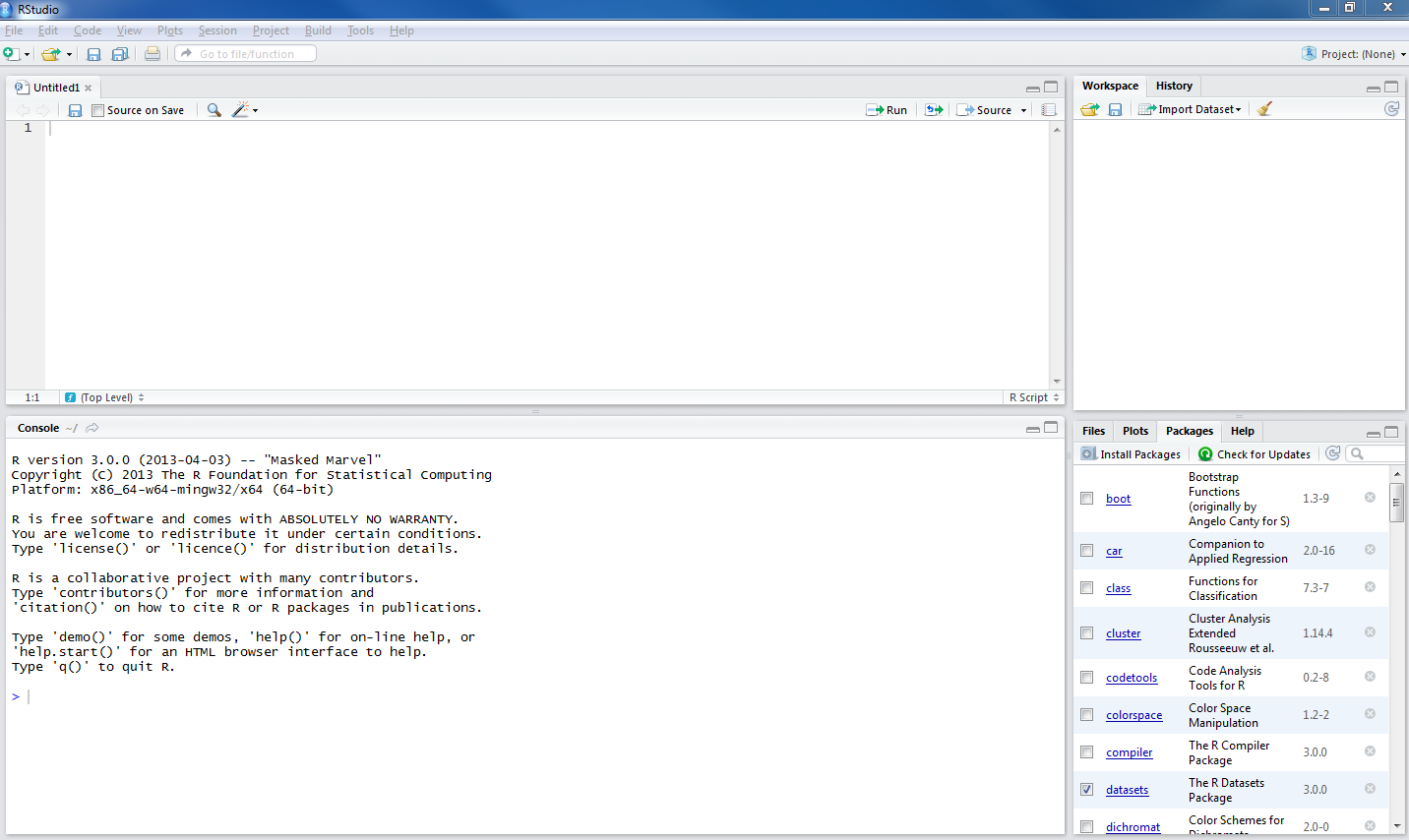The height and width of the screenshot is (840, 1409).
Task: Click the Go to file/function field
Action: (246, 54)
